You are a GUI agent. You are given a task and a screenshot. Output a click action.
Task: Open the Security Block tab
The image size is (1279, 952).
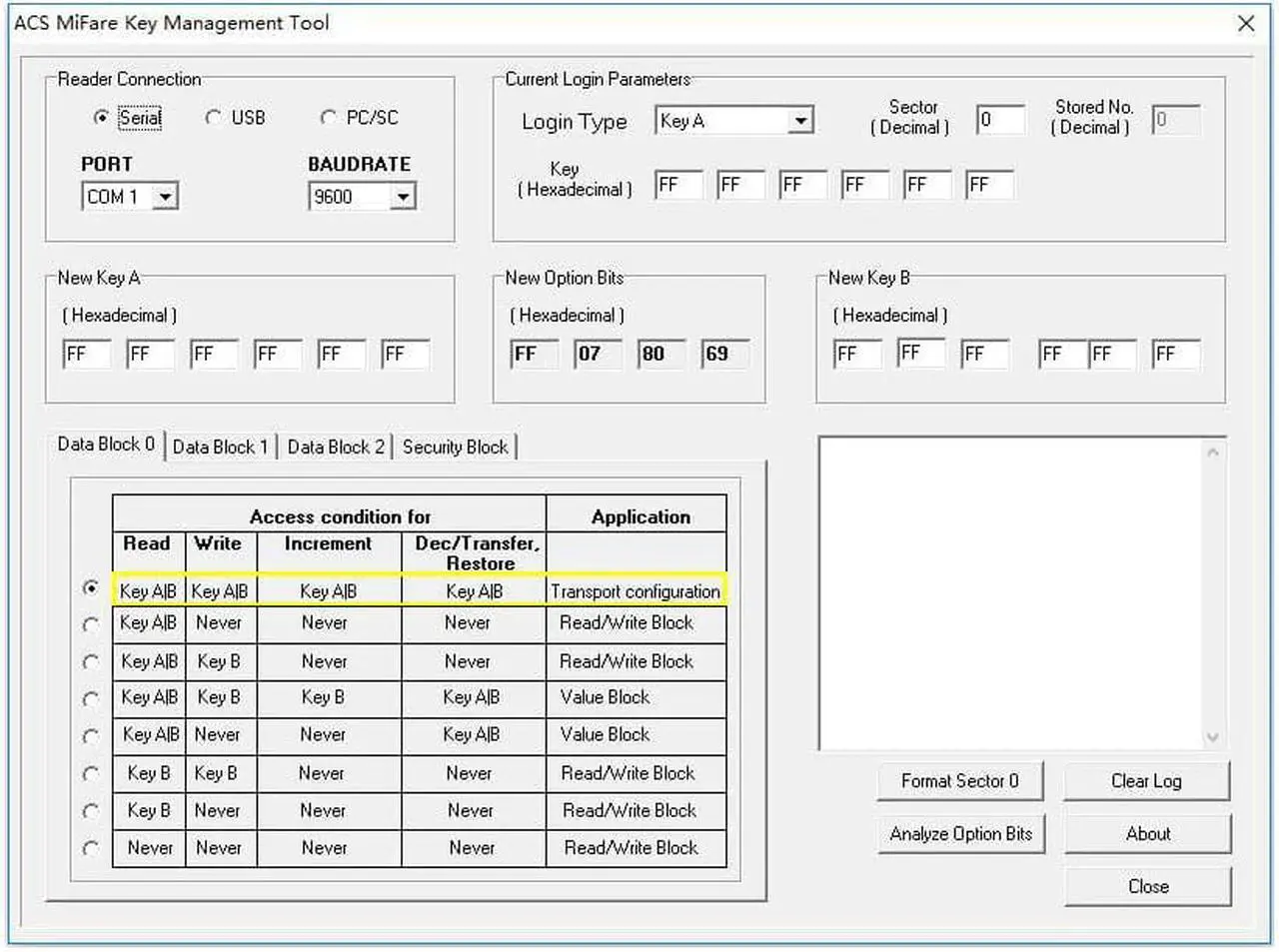click(455, 447)
